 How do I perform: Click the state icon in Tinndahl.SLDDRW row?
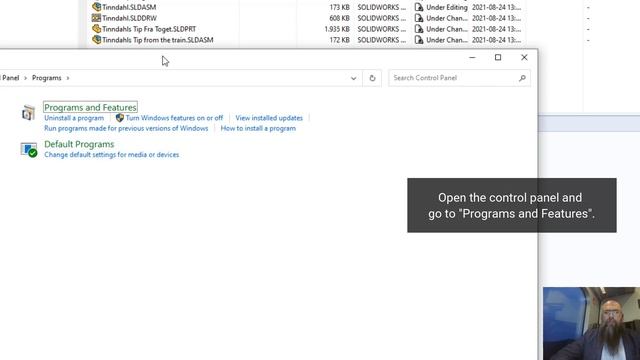(x=419, y=18)
